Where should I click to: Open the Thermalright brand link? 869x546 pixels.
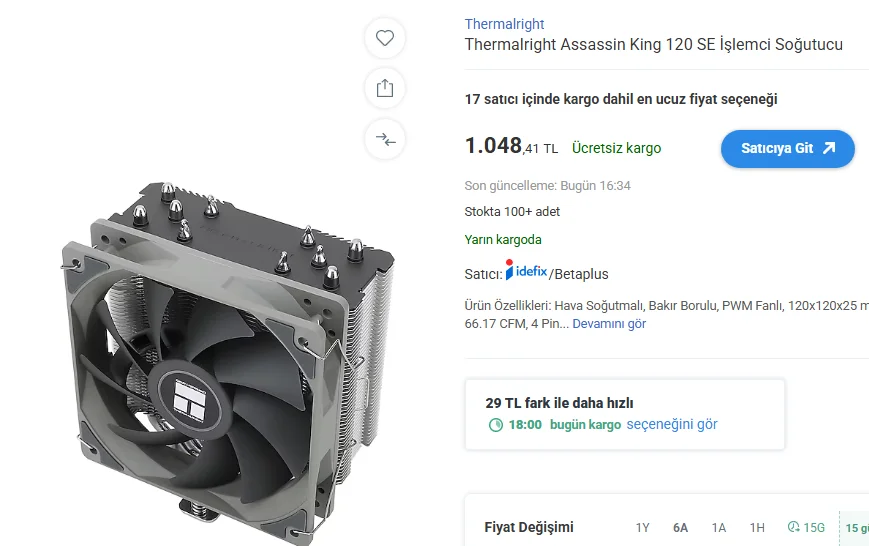pos(504,24)
